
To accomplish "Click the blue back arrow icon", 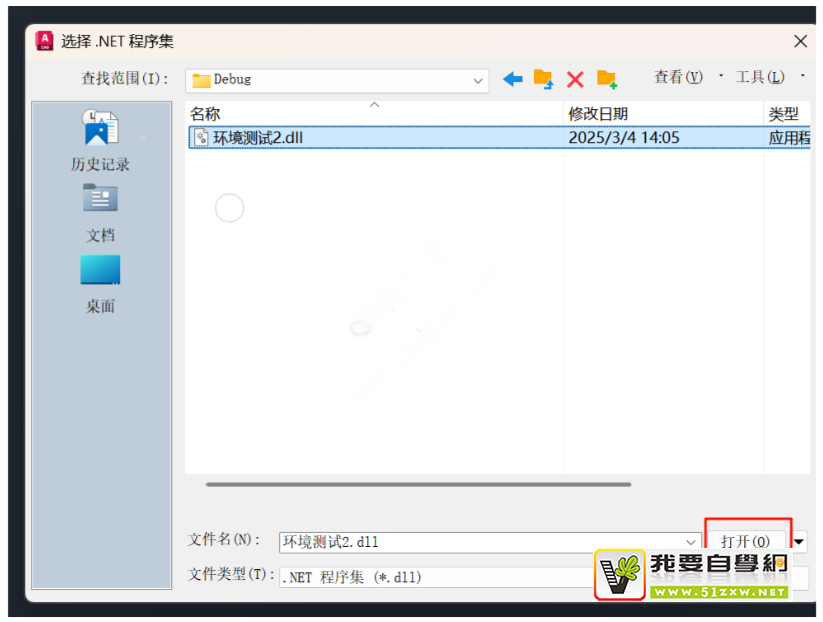I will pos(513,79).
